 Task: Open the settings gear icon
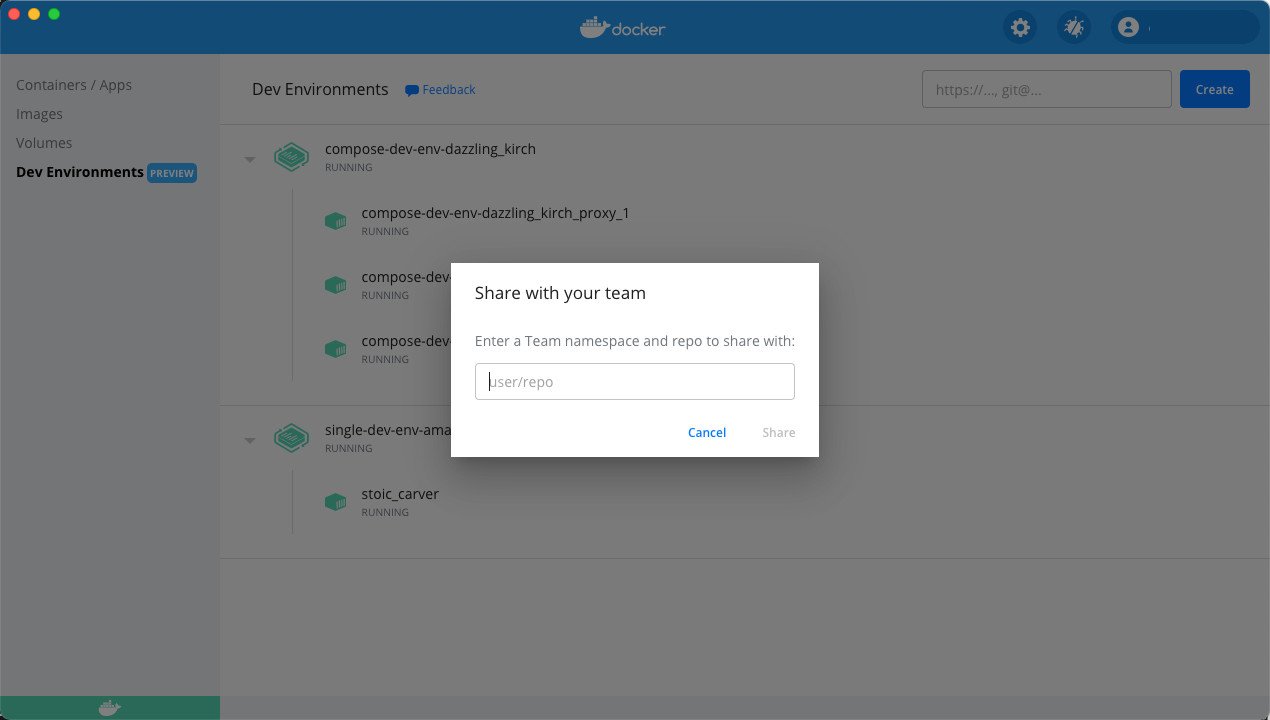1020,27
